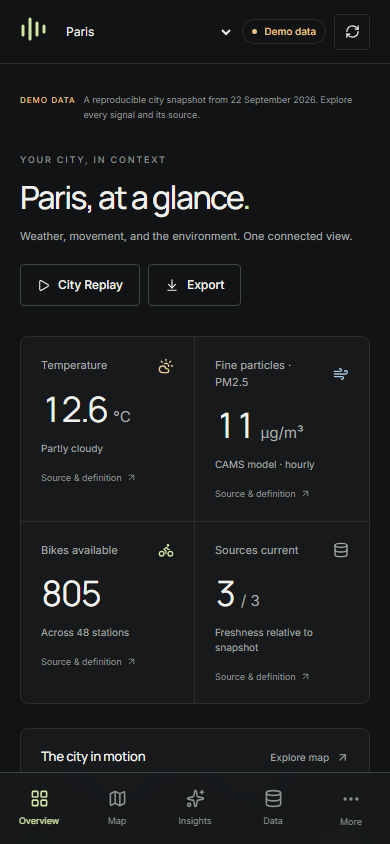Click the Demo data badge
This screenshot has height=844, width=390.
click(x=283, y=32)
